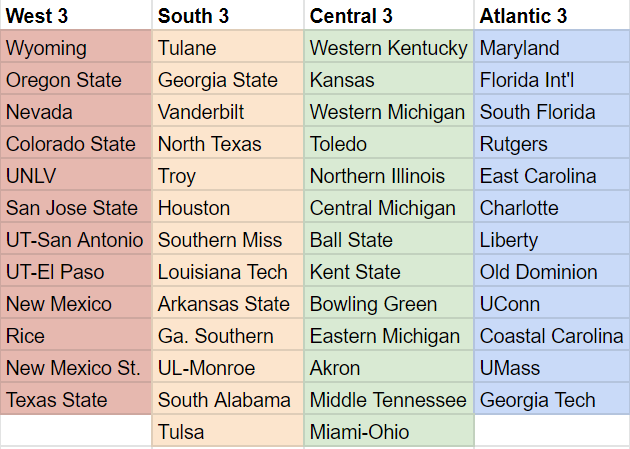Click the Rutgers cell
The width and height of the screenshot is (630, 449).
[x=552, y=143]
